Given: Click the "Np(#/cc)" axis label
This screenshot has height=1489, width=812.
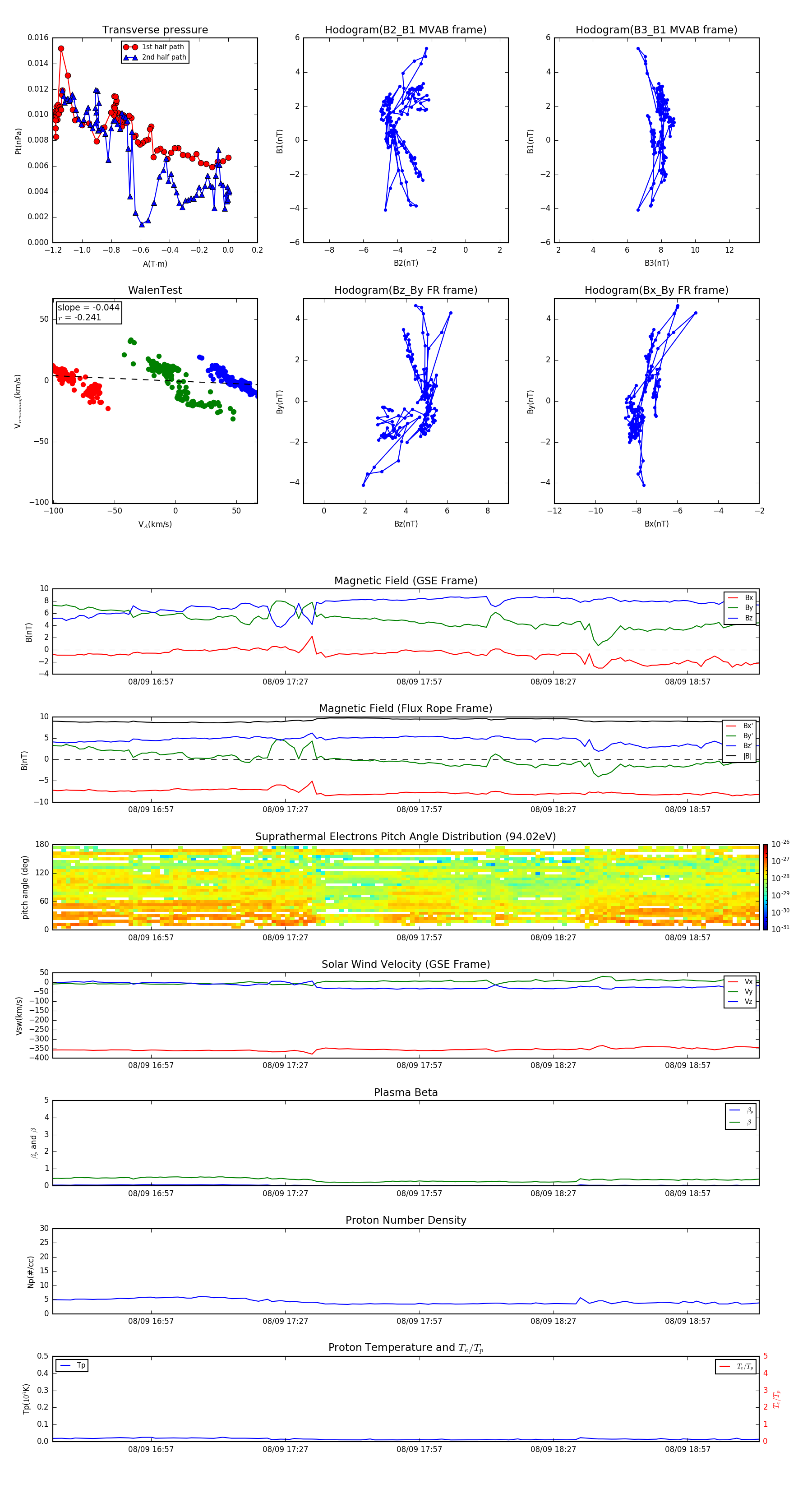Looking at the screenshot, I should pos(31,1272).
